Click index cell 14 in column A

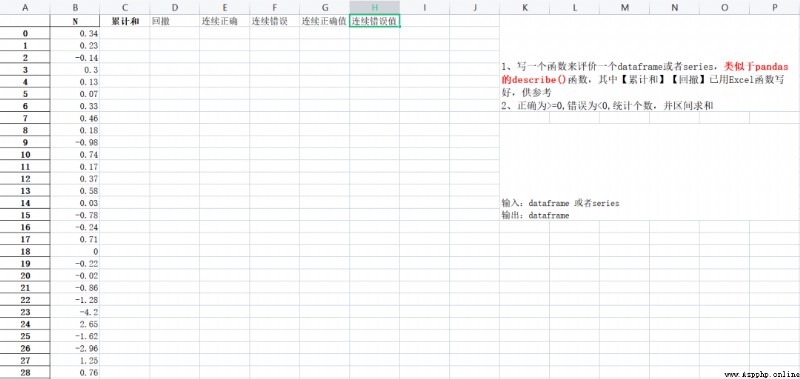point(25,203)
